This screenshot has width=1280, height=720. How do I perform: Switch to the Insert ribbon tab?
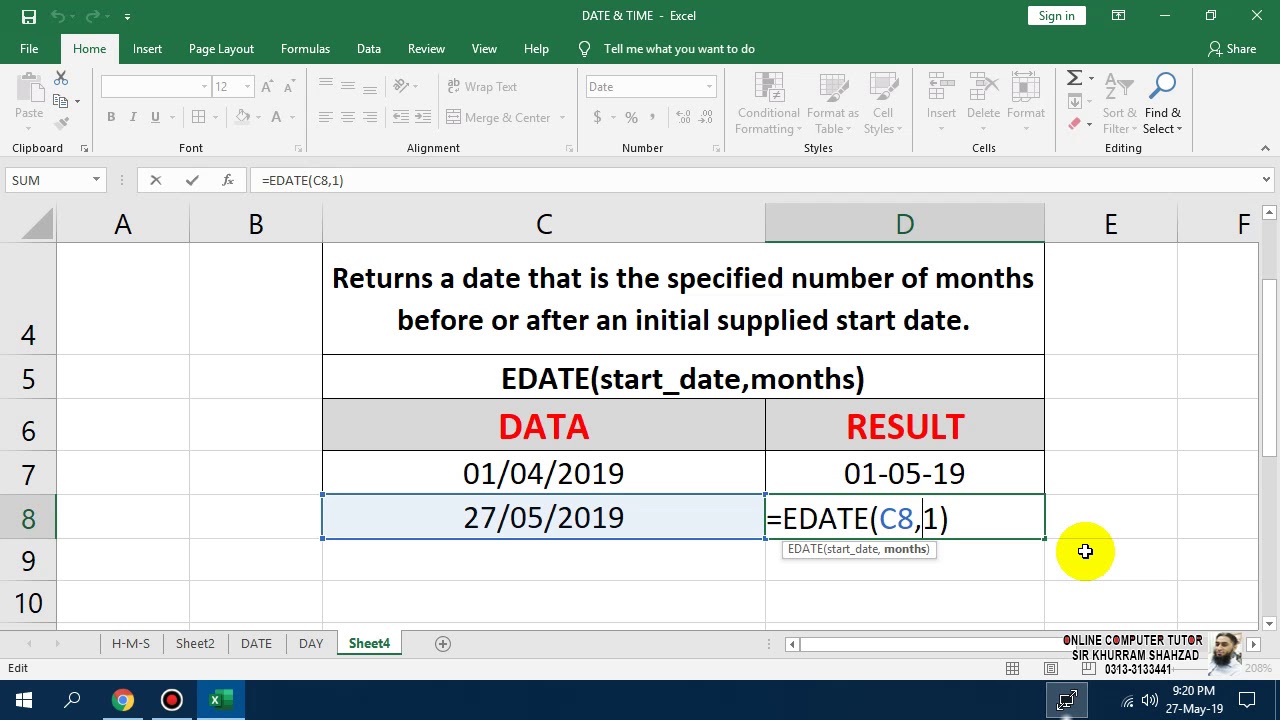[x=147, y=49]
